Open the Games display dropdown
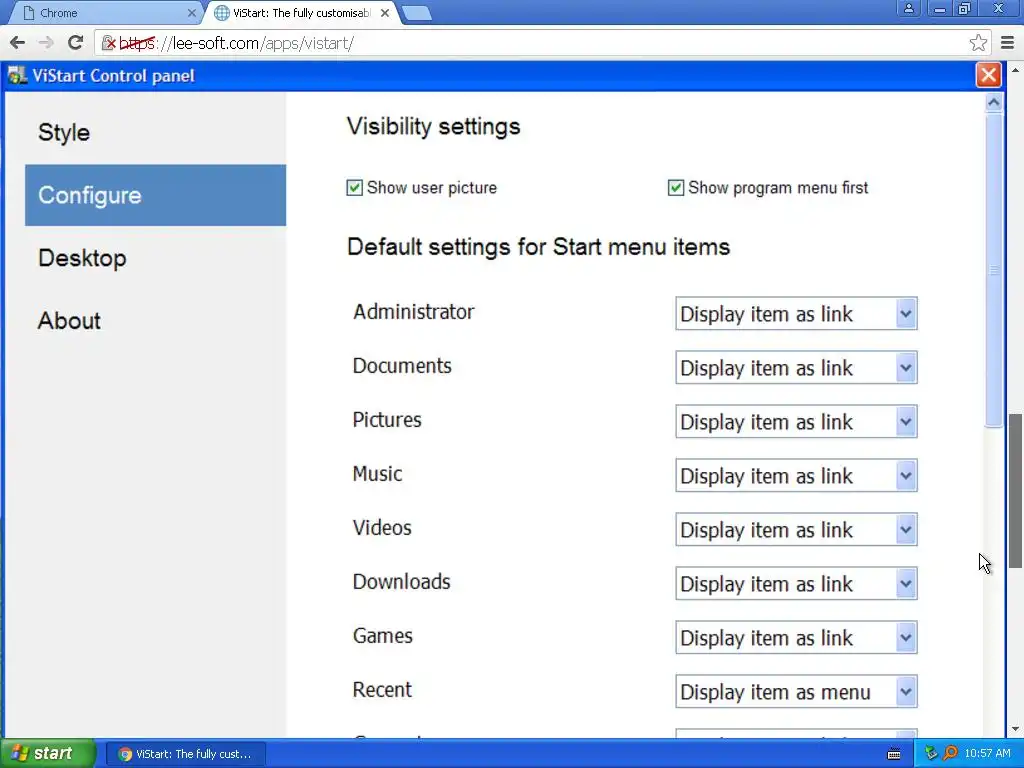 coord(796,638)
